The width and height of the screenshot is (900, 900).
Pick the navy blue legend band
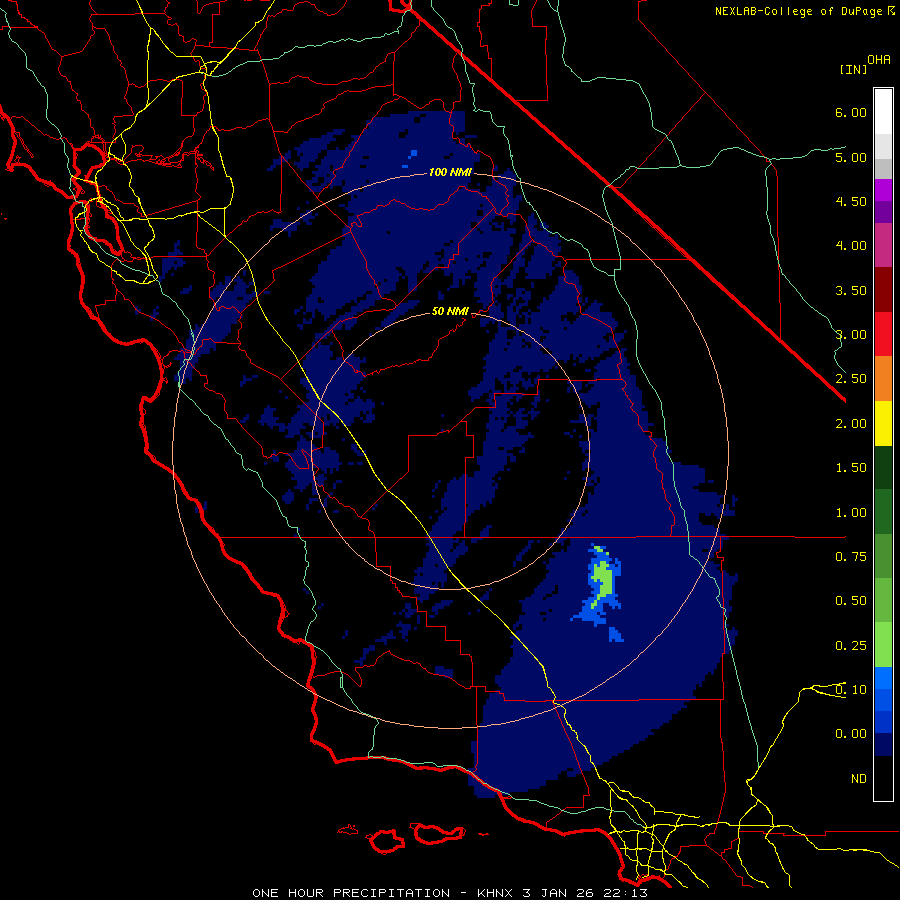883,745
